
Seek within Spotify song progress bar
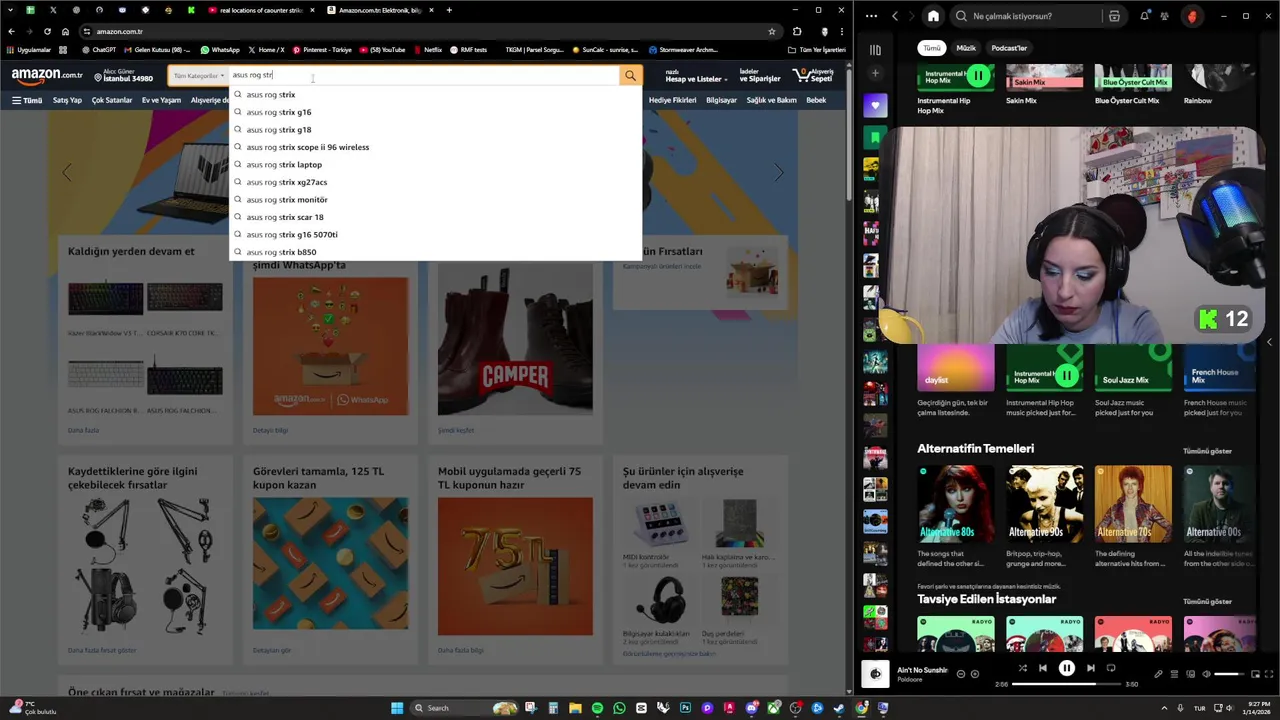click(1067, 684)
